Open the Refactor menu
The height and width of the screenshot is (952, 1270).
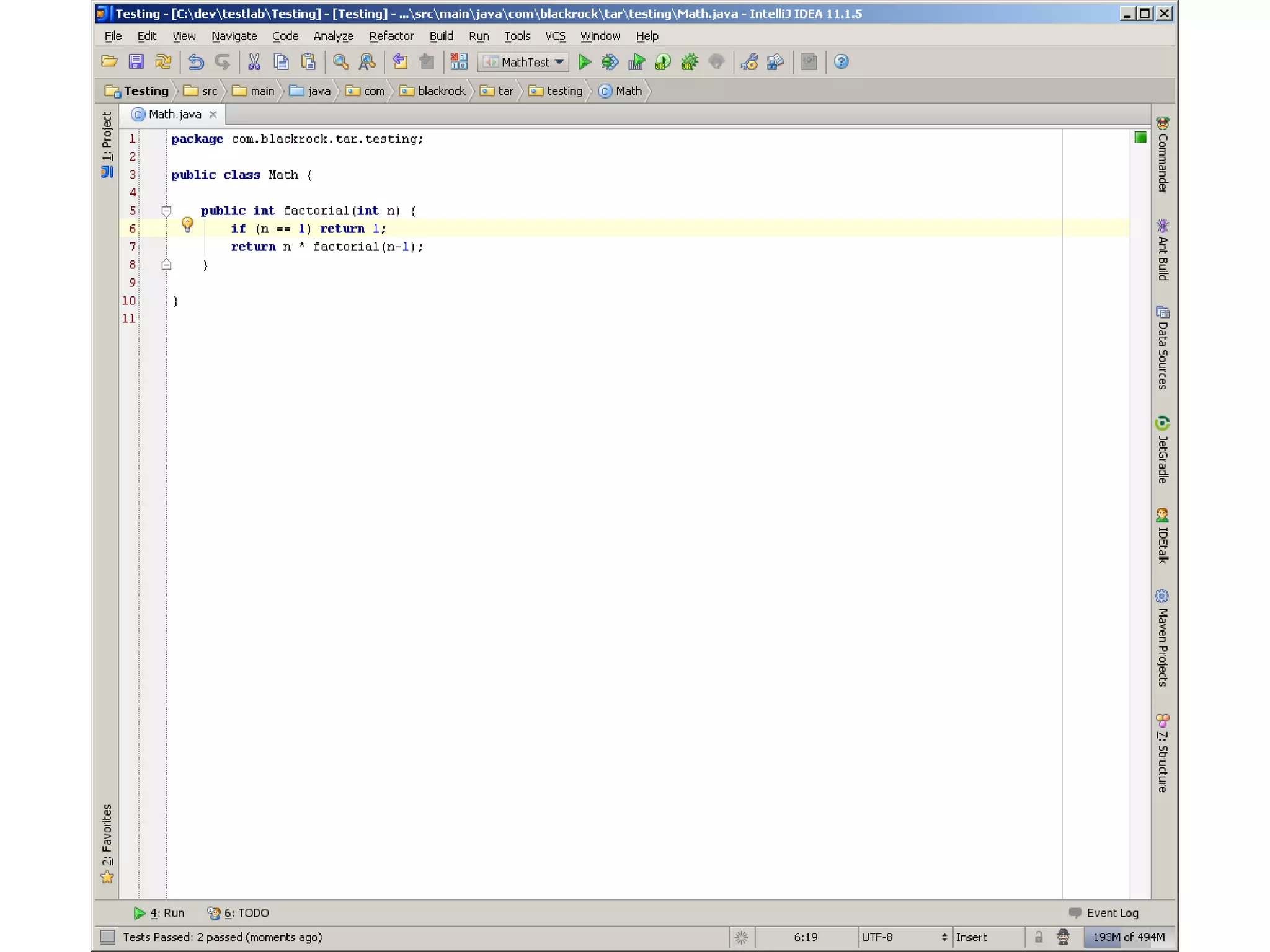(x=391, y=36)
